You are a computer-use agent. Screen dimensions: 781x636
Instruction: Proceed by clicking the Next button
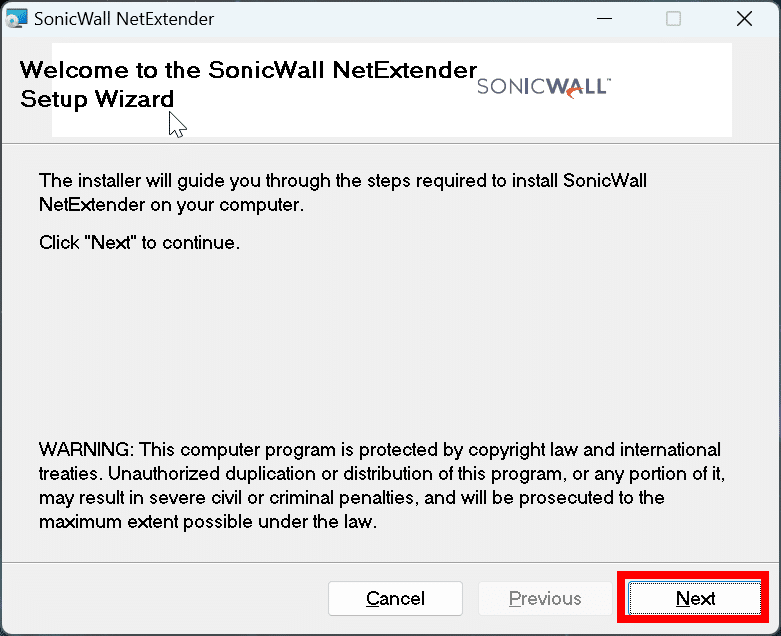pos(695,598)
